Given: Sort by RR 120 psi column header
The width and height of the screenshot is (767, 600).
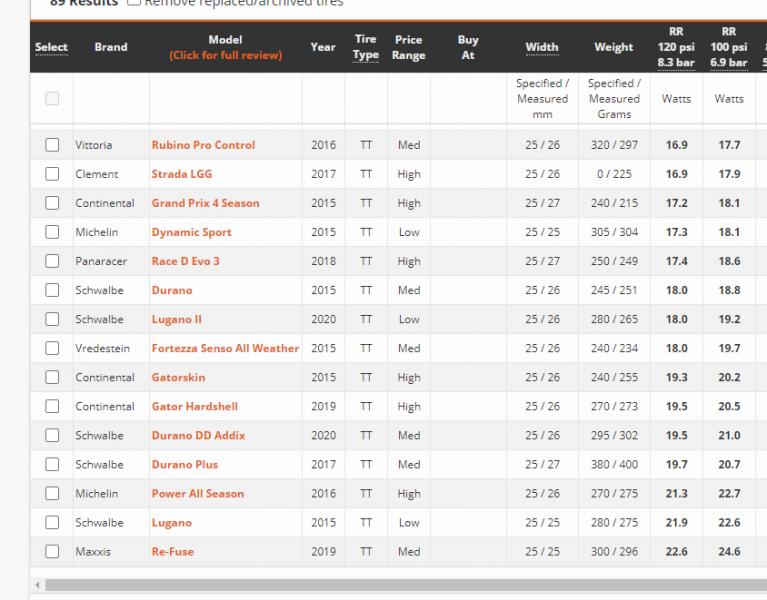Looking at the screenshot, I should point(676,47).
